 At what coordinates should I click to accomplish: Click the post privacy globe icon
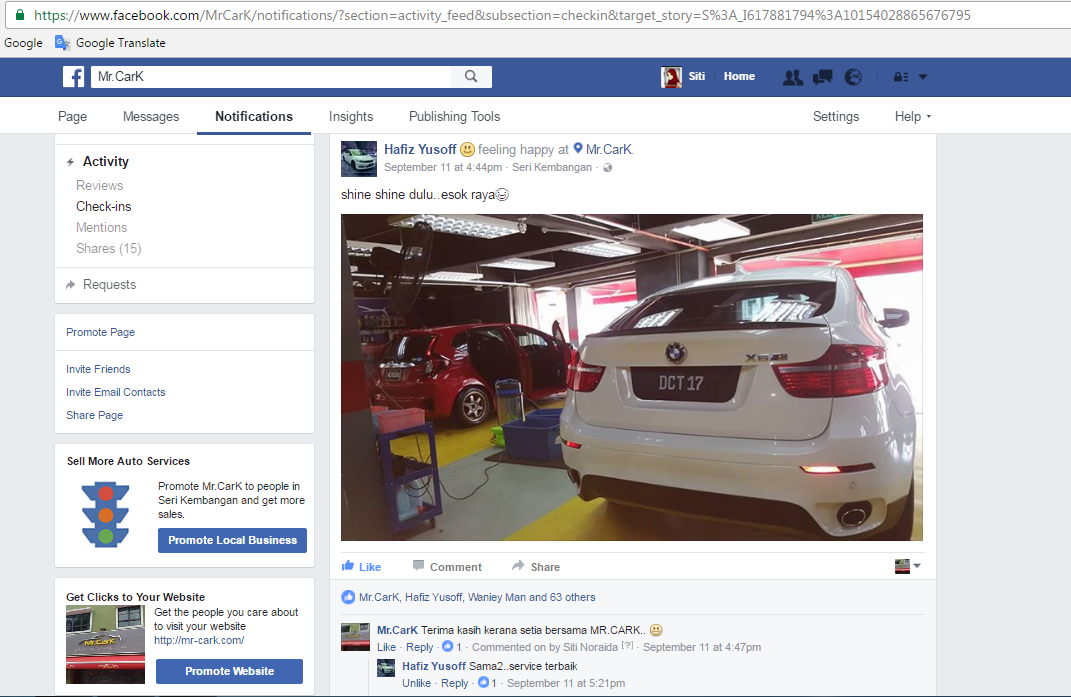[607, 167]
